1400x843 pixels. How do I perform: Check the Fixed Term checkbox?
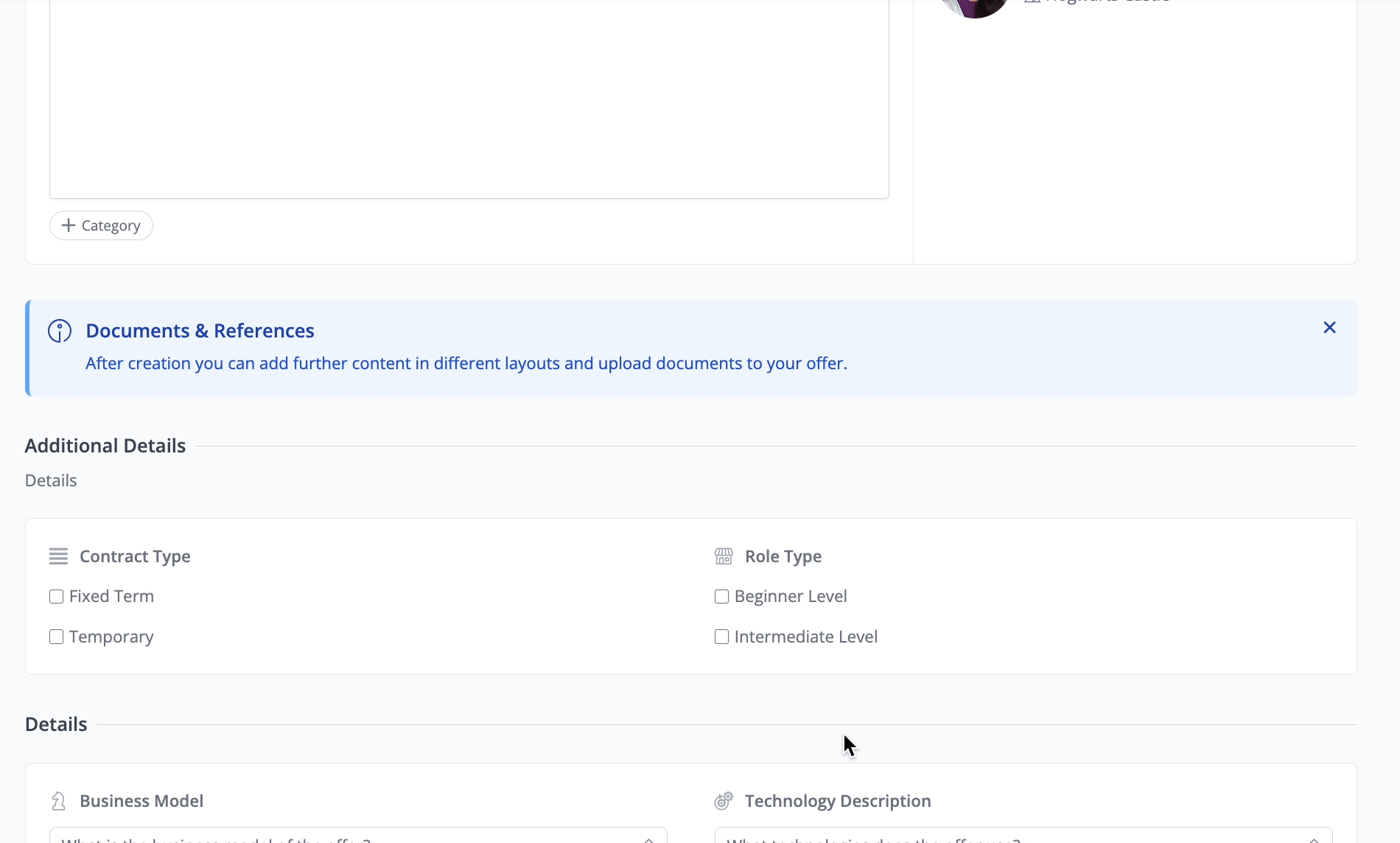coord(56,597)
